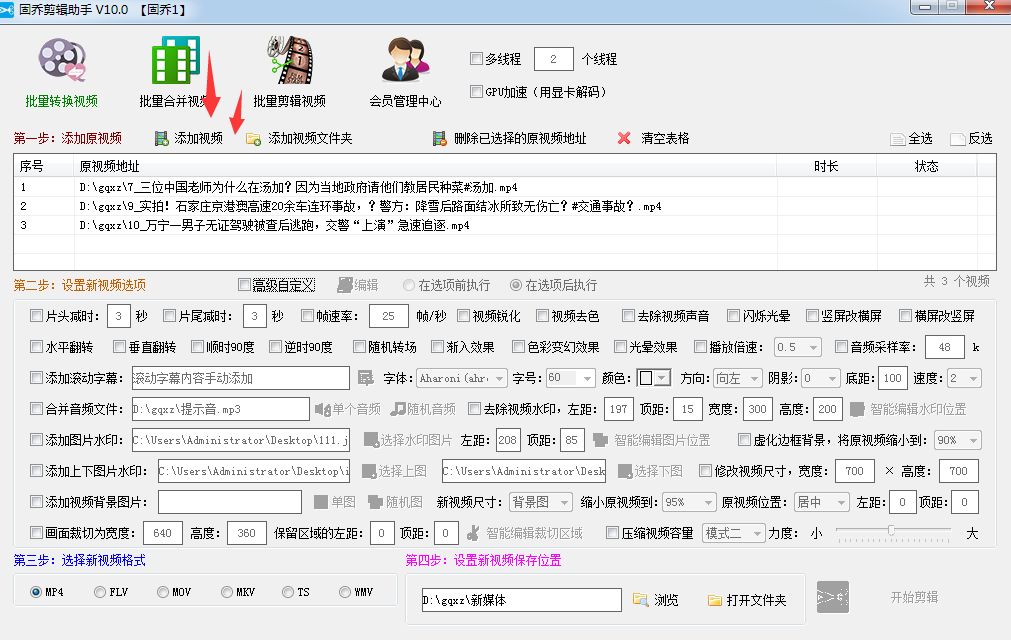Click the red X 清空表格 icon
Image resolution: width=1011 pixels, height=640 pixels.
click(623, 138)
